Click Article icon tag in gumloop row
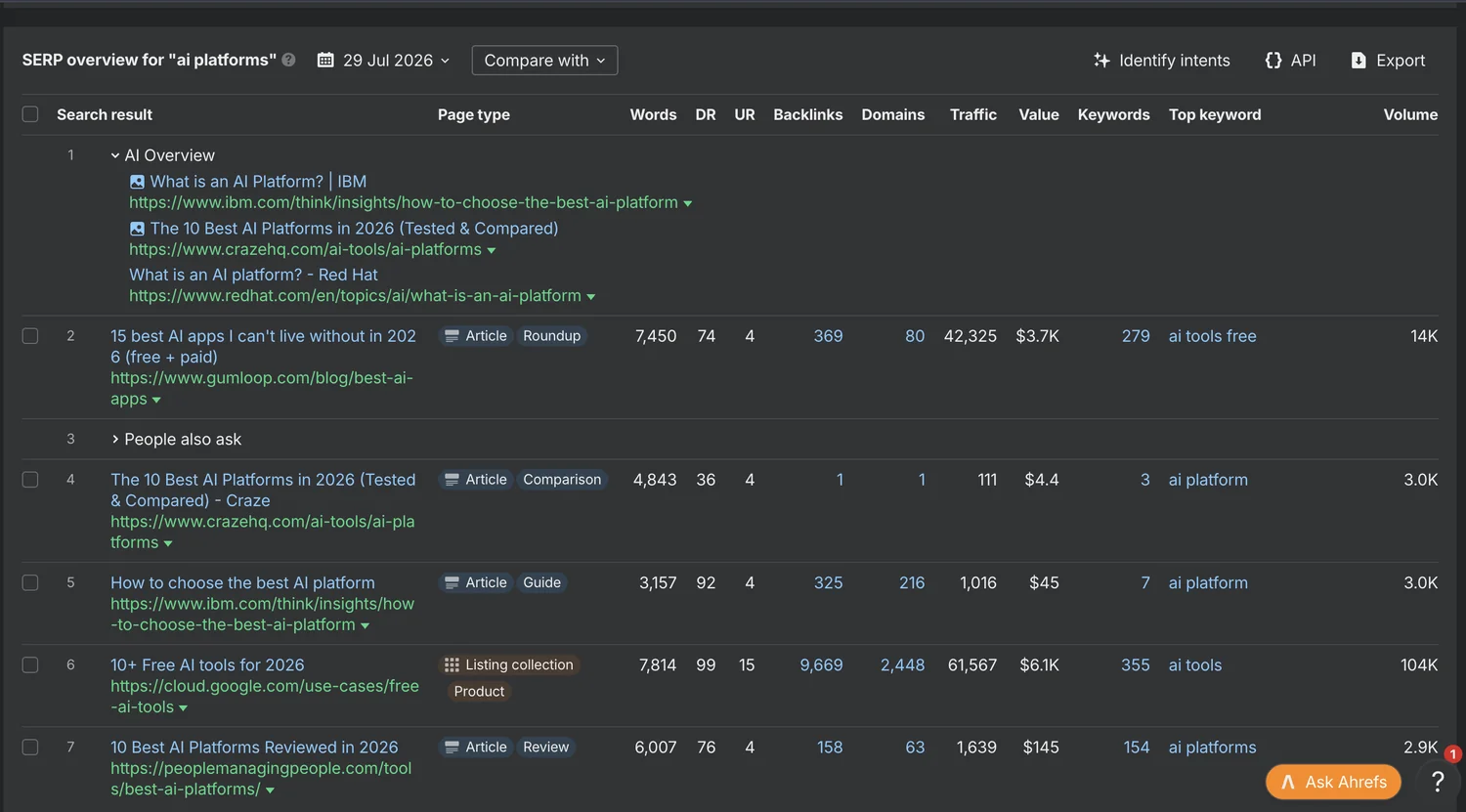This screenshot has height=812, width=1466. coord(476,336)
